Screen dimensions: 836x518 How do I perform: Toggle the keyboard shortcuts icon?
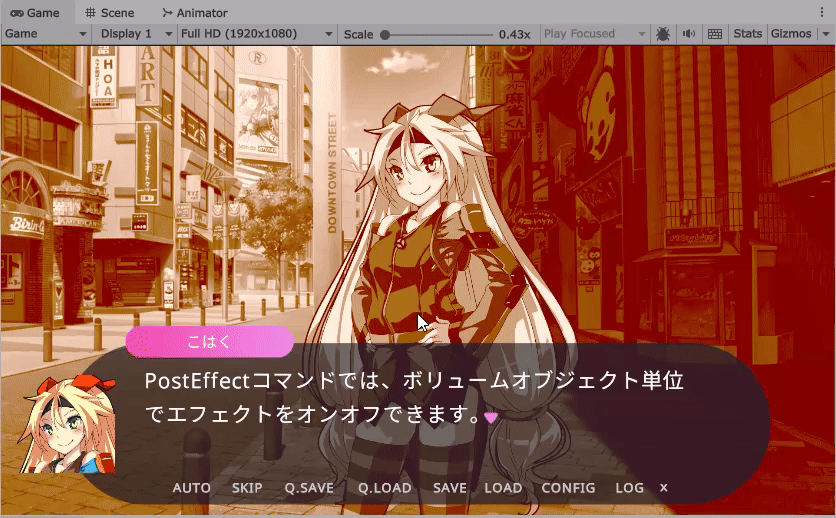click(715, 34)
